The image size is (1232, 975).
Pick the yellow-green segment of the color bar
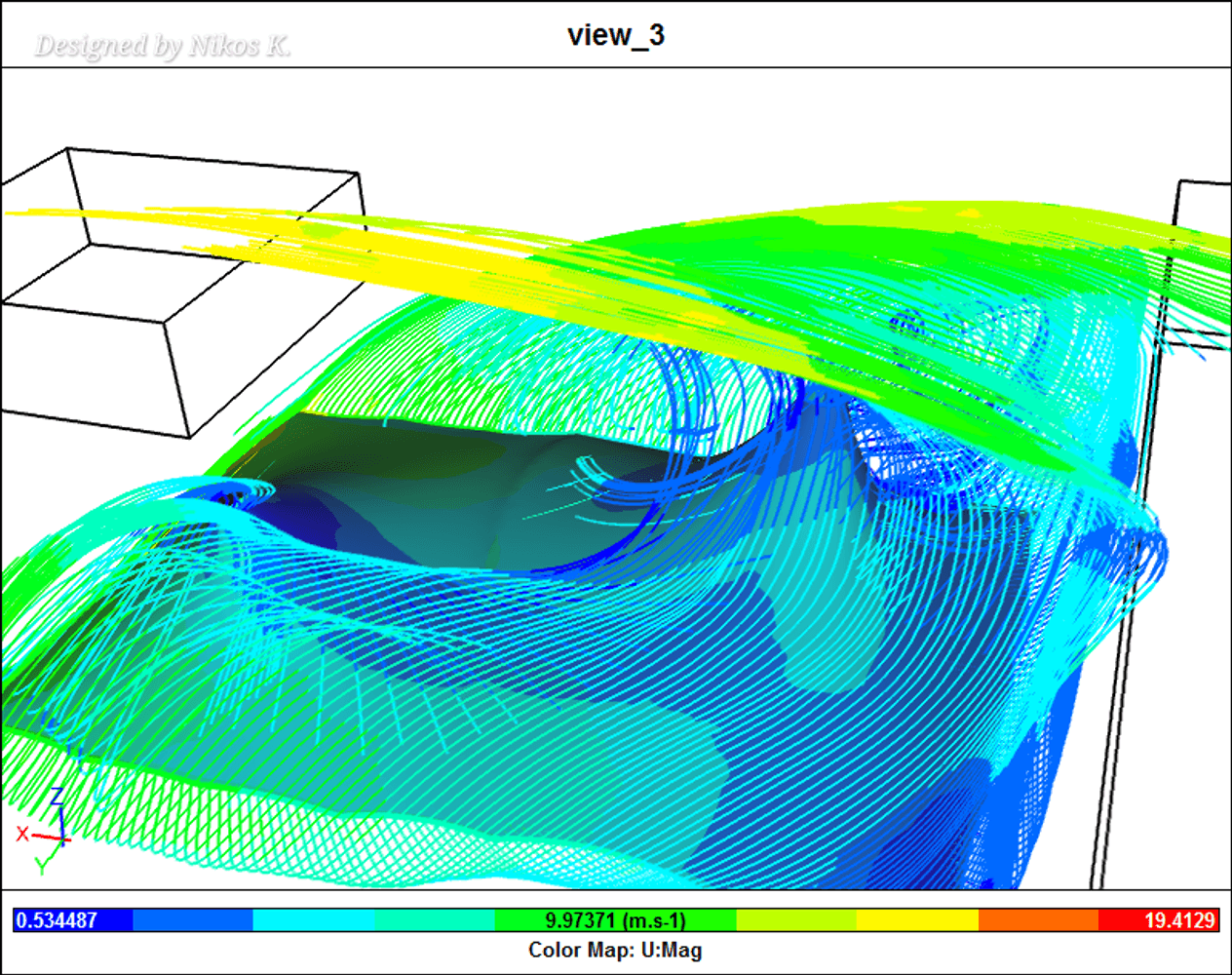(x=796, y=920)
